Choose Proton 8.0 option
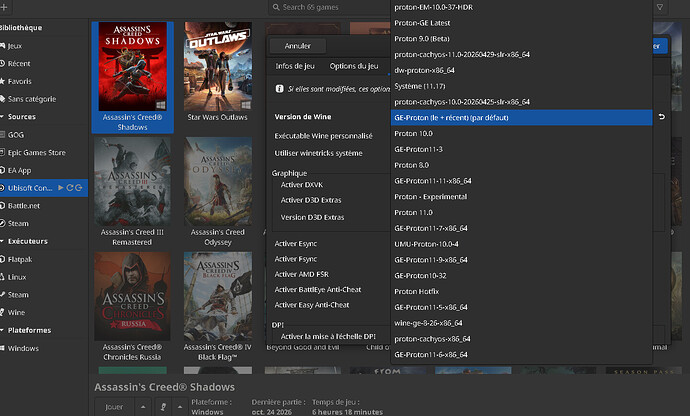This screenshot has width=690, height=416. click(521, 165)
